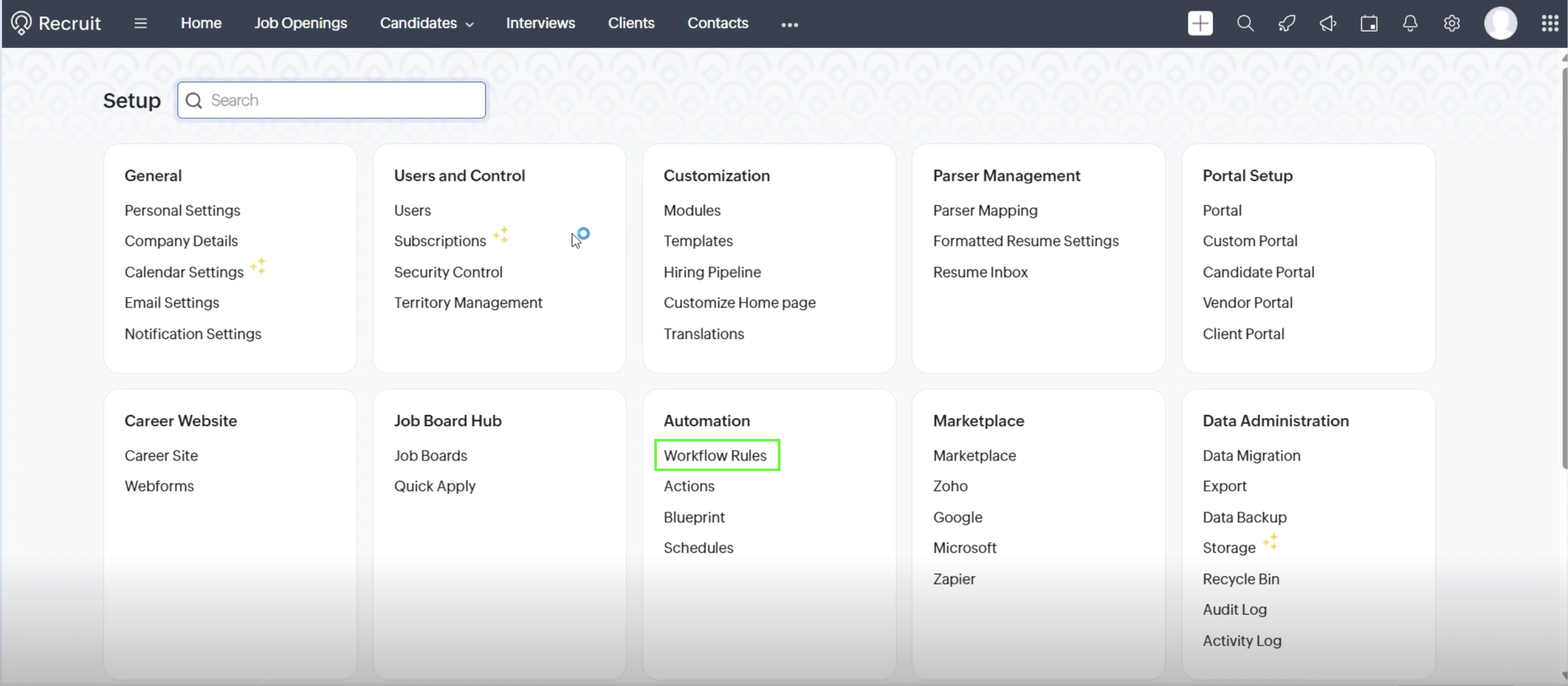
Task: Open the apps grid launcher icon
Action: coord(1549,24)
